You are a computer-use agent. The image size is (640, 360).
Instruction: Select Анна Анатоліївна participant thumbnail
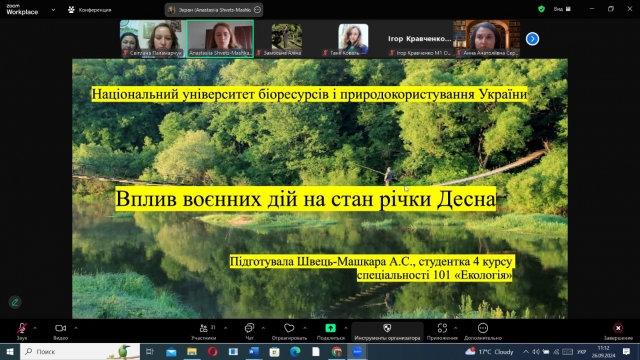click(487, 39)
